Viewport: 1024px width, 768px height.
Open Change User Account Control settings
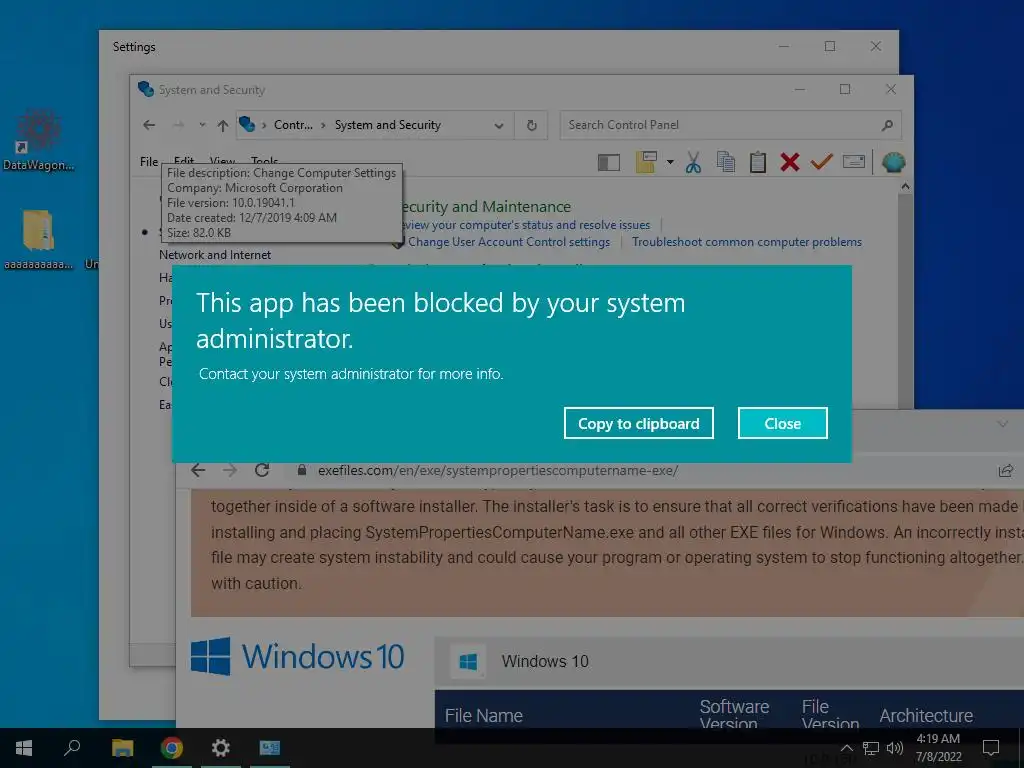(509, 242)
